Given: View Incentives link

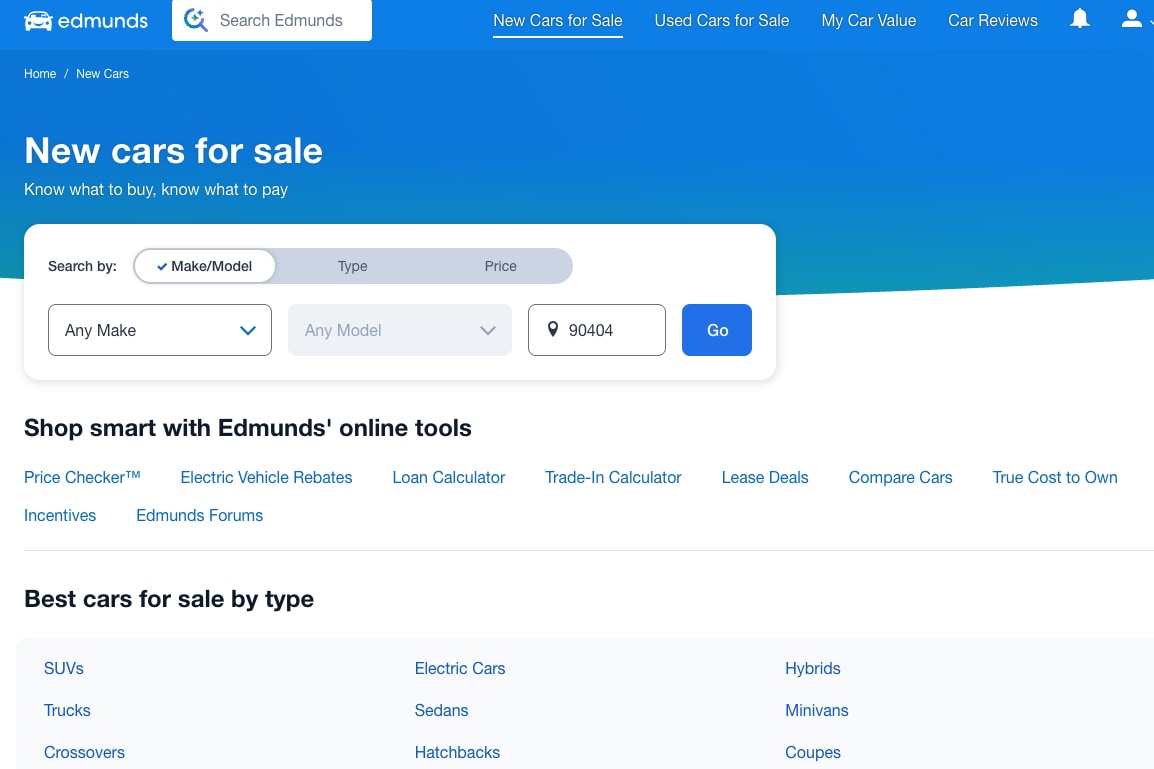Looking at the screenshot, I should coord(60,515).
